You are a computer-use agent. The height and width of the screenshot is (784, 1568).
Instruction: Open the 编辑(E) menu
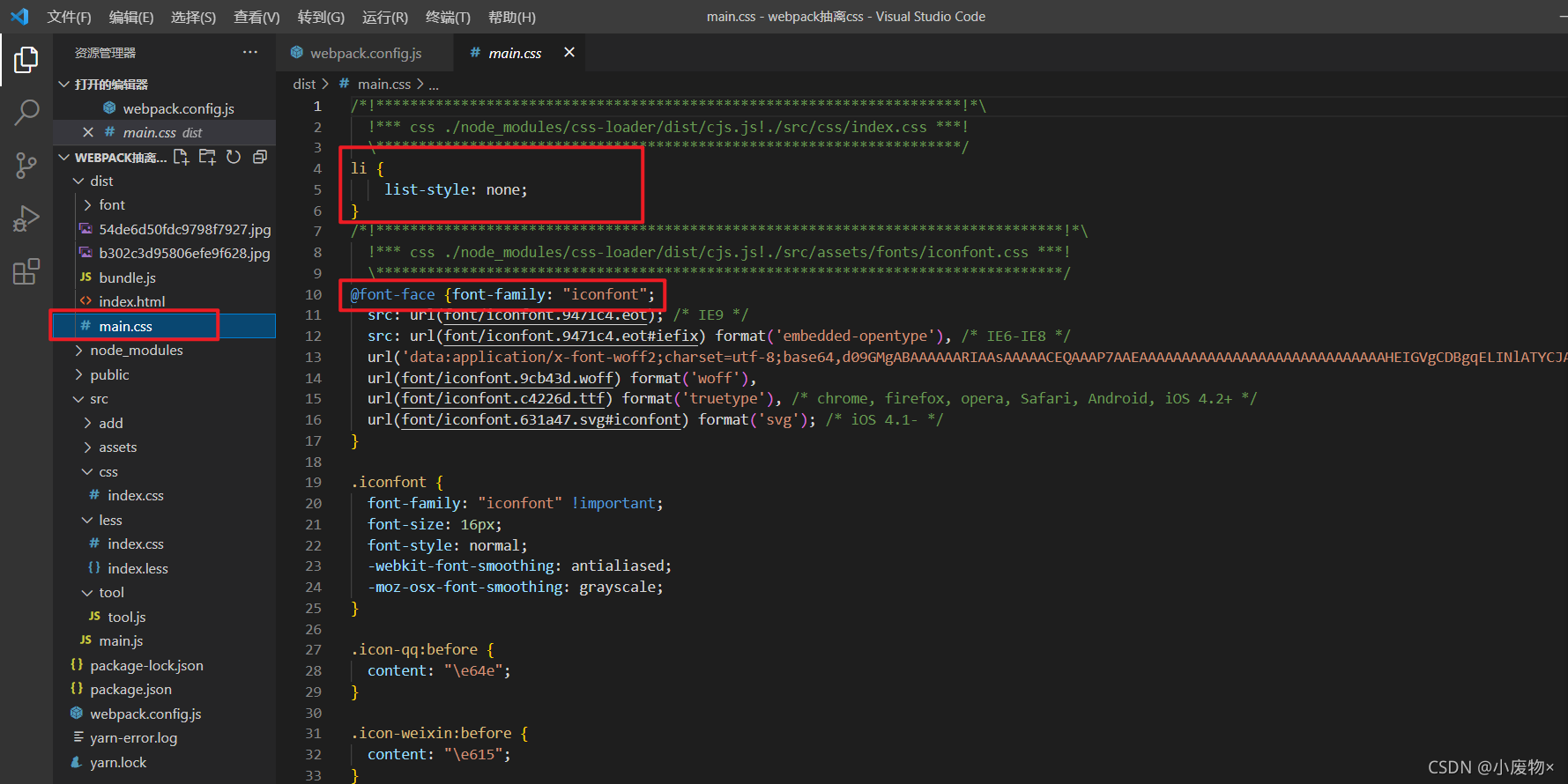point(131,17)
